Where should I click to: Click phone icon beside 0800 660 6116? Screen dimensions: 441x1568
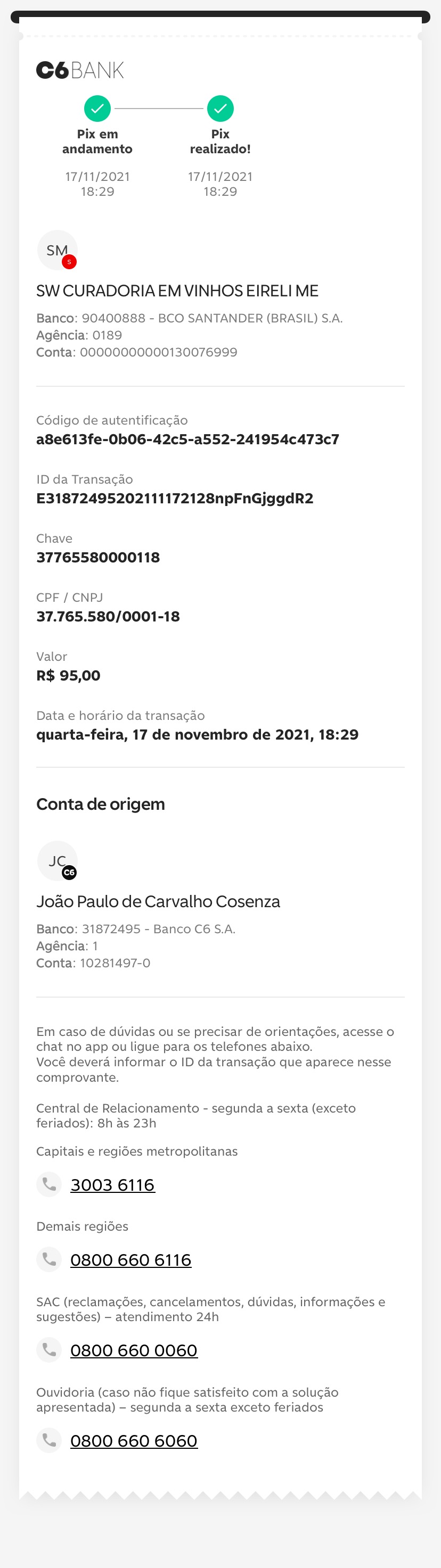(48, 1259)
